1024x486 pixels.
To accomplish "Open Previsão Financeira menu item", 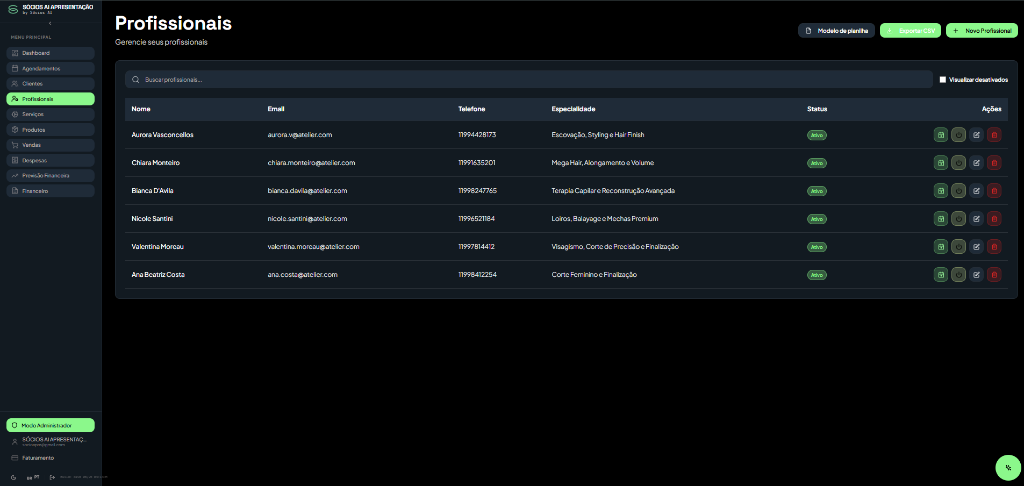I will pos(50,176).
